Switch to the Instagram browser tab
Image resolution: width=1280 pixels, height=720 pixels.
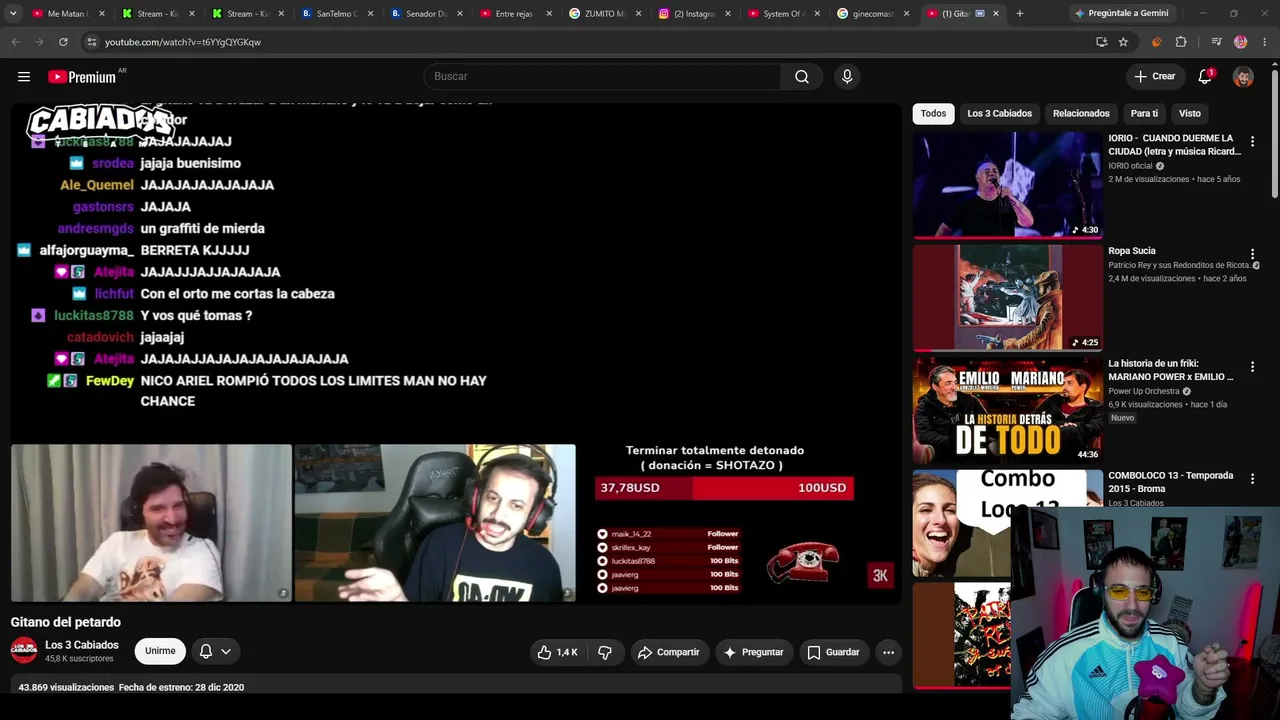[x=692, y=14]
